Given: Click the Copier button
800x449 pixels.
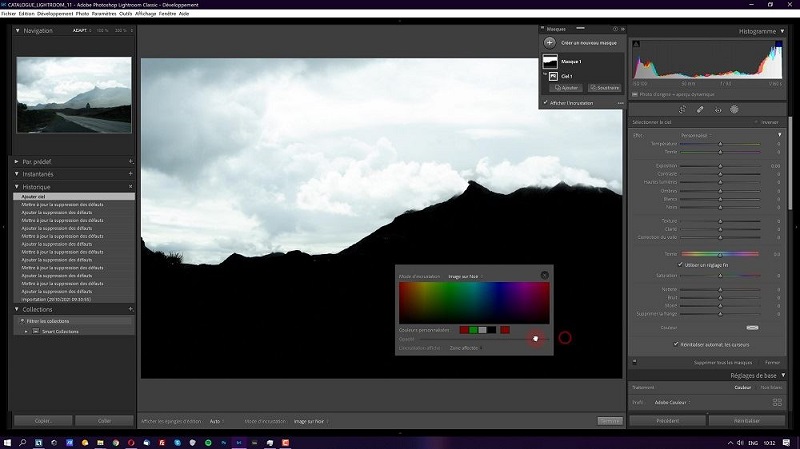Looking at the screenshot, I should click(x=43, y=421).
